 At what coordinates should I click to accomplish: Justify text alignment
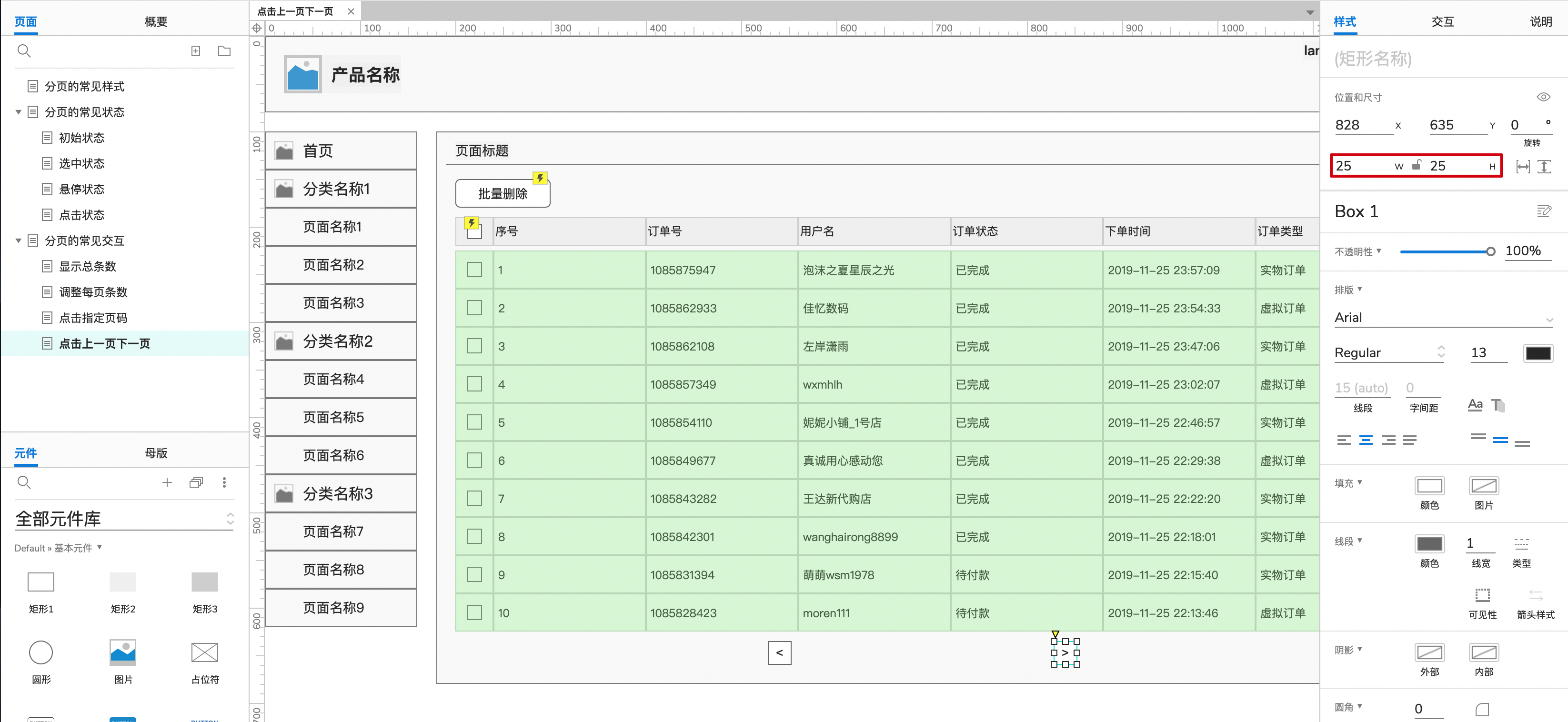(x=1410, y=440)
